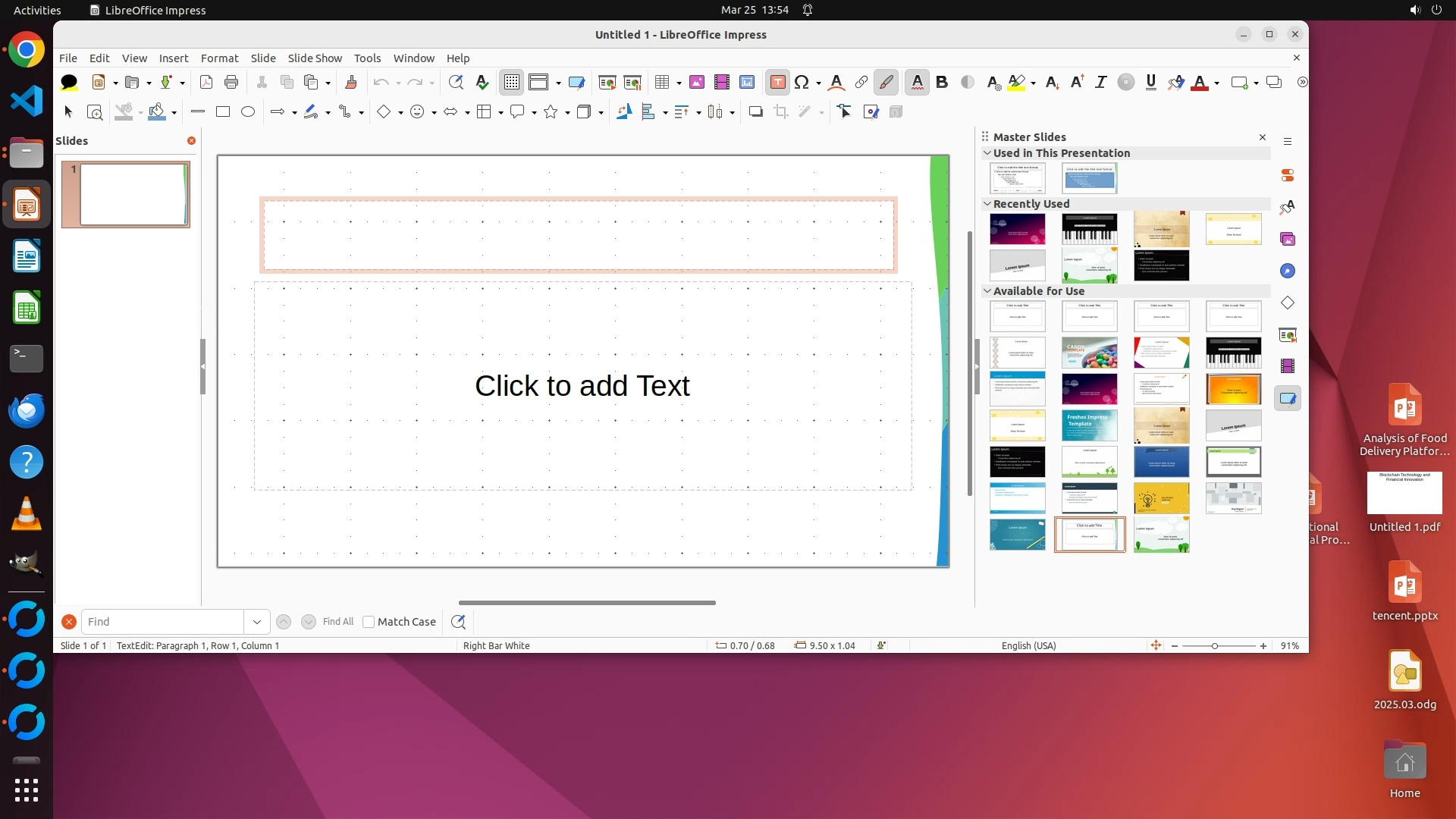The height and width of the screenshot is (819, 1456).
Task: Open the Format menu
Action: [x=219, y=58]
